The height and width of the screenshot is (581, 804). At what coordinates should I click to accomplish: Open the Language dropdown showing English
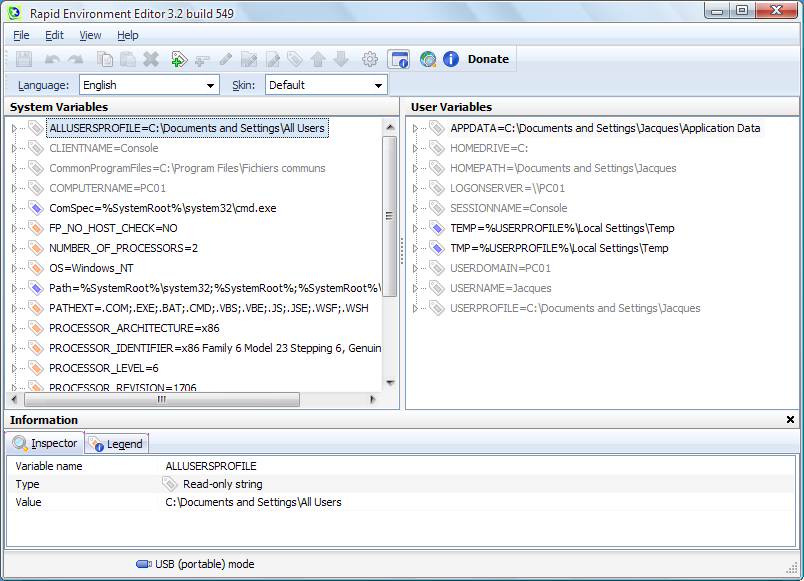pyautogui.click(x=149, y=85)
